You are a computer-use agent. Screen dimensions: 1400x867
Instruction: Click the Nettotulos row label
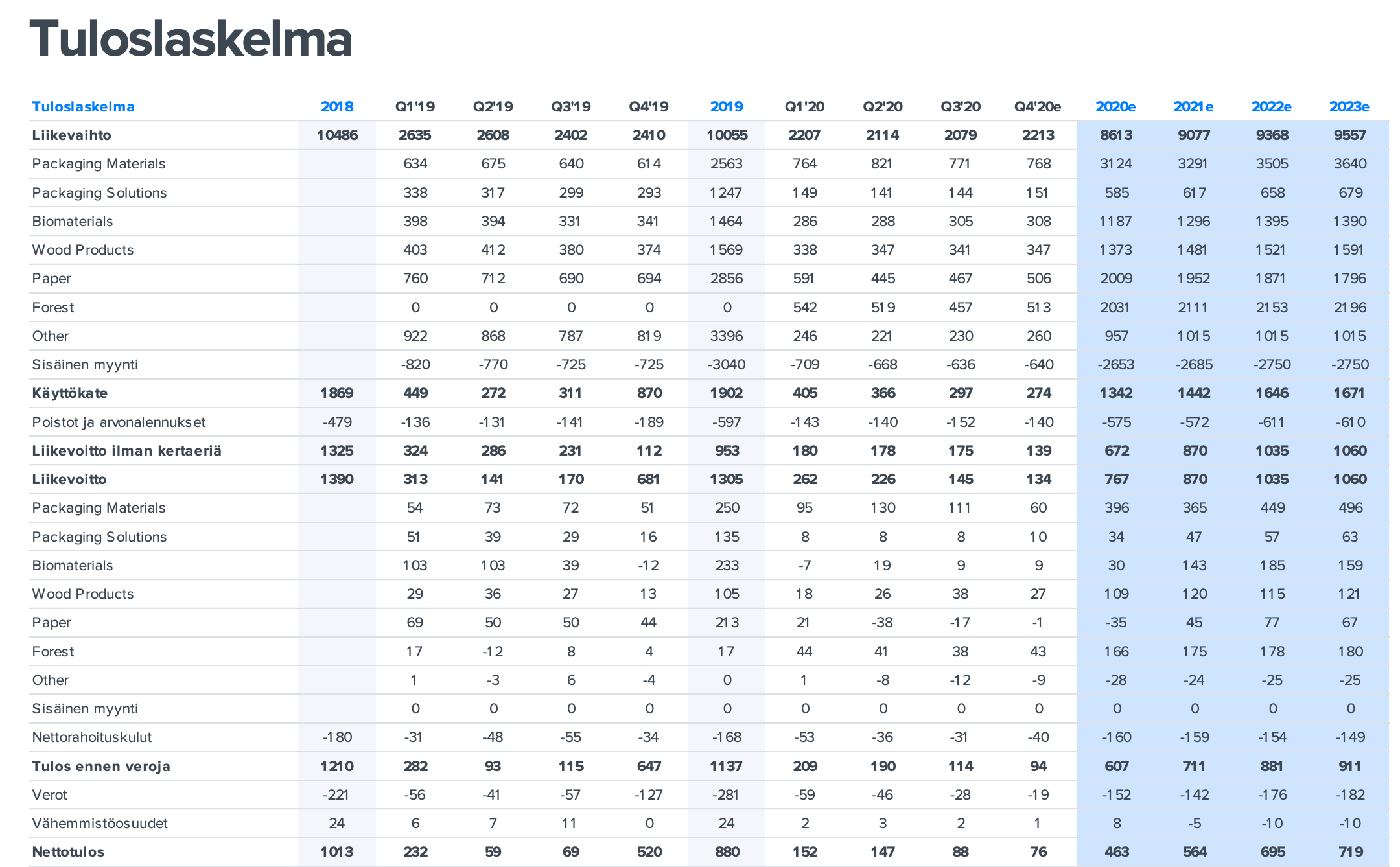click(x=68, y=852)
